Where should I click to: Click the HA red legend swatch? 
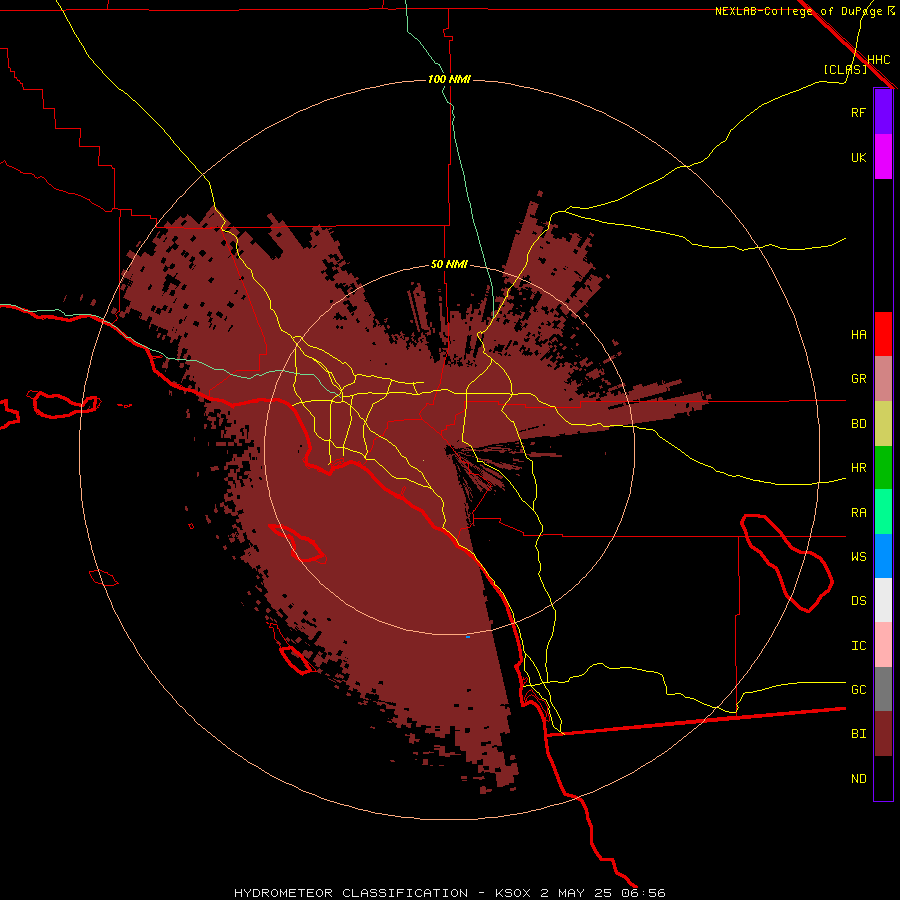[883, 334]
